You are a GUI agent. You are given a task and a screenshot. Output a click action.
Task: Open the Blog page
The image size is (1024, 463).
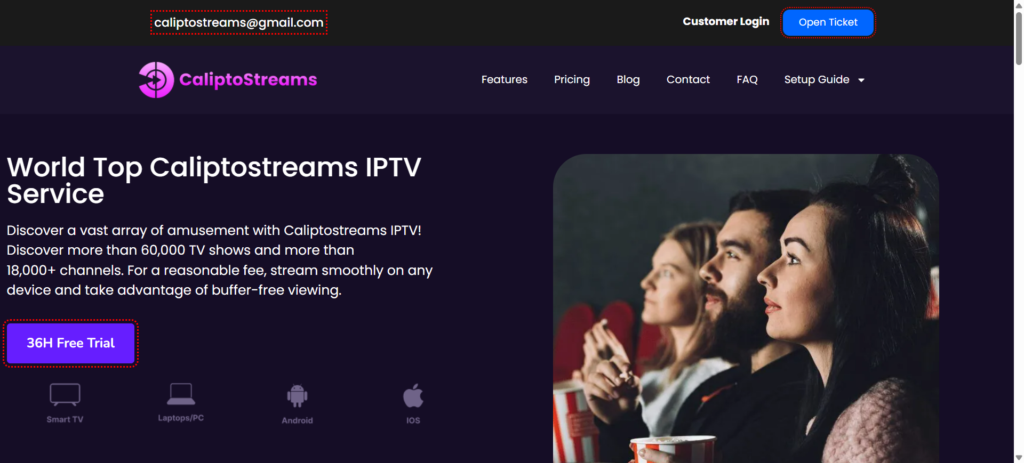[x=628, y=80]
